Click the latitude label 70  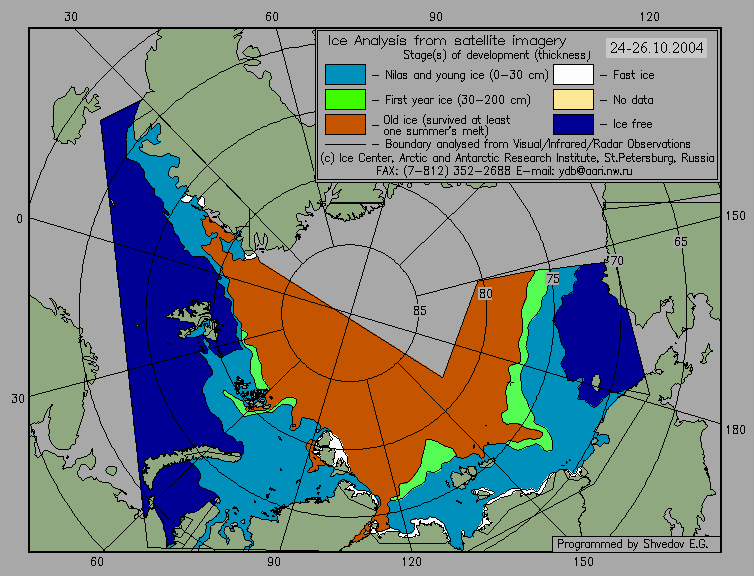tap(616, 261)
